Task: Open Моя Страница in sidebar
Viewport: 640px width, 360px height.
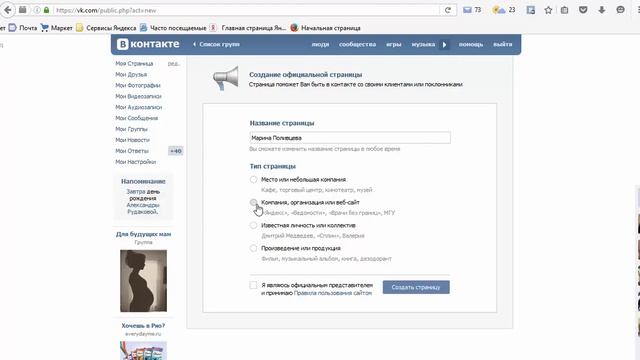Action: pyautogui.click(x=134, y=64)
